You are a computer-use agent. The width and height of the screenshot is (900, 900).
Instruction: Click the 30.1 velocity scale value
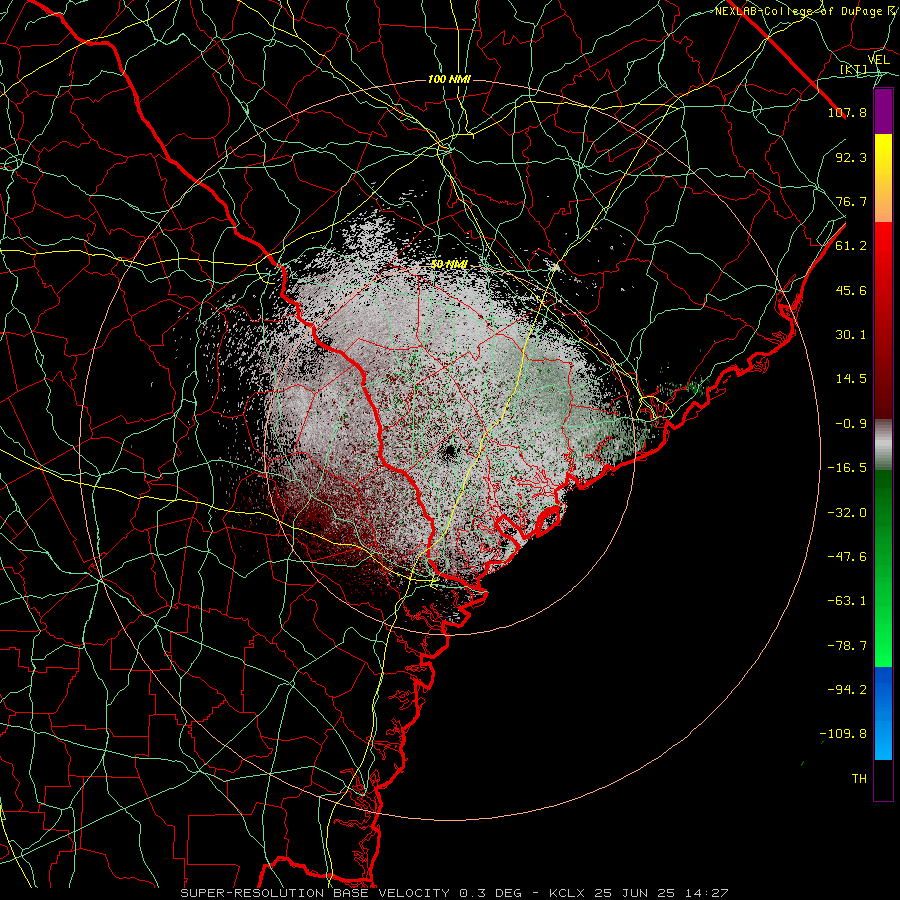(x=851, y=335)
